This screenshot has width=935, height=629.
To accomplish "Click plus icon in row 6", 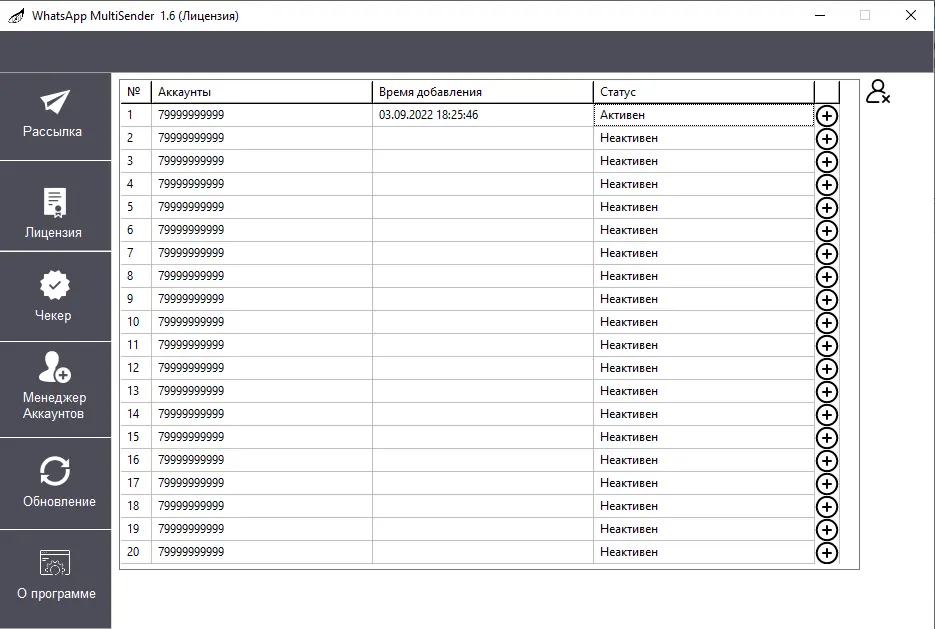I will [826, 231].
